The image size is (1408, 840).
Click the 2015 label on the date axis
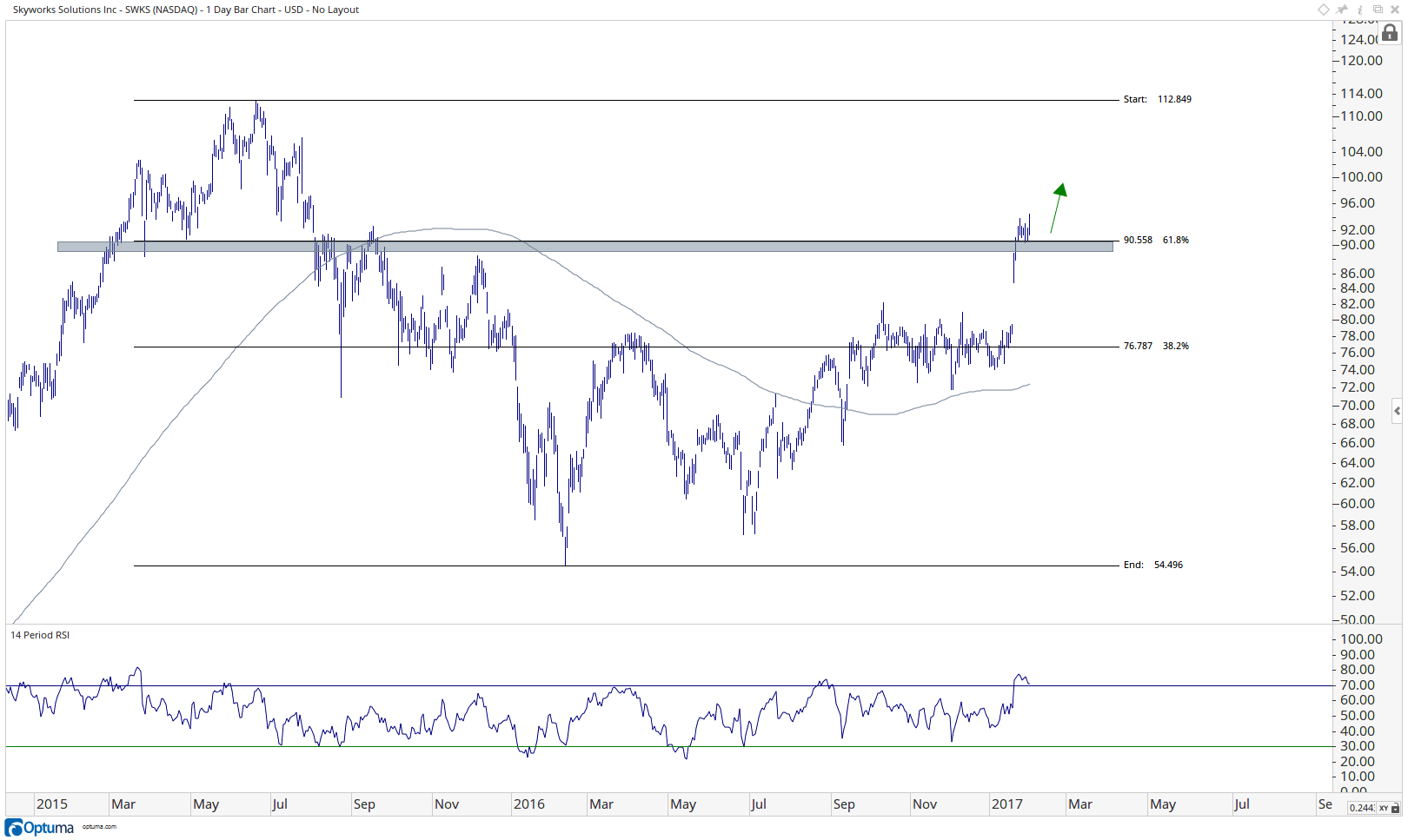(52, 804)
